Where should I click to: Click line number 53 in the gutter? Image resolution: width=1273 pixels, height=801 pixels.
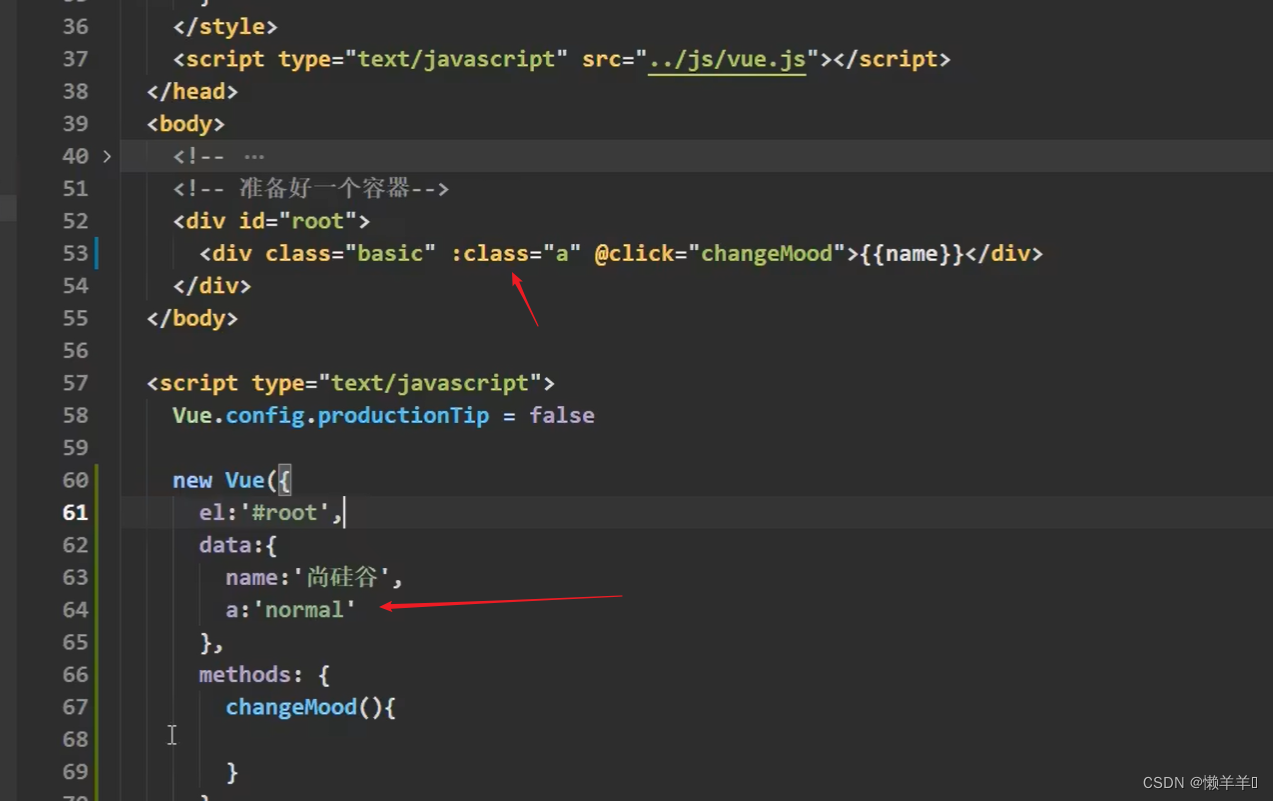tap(75, 253)
